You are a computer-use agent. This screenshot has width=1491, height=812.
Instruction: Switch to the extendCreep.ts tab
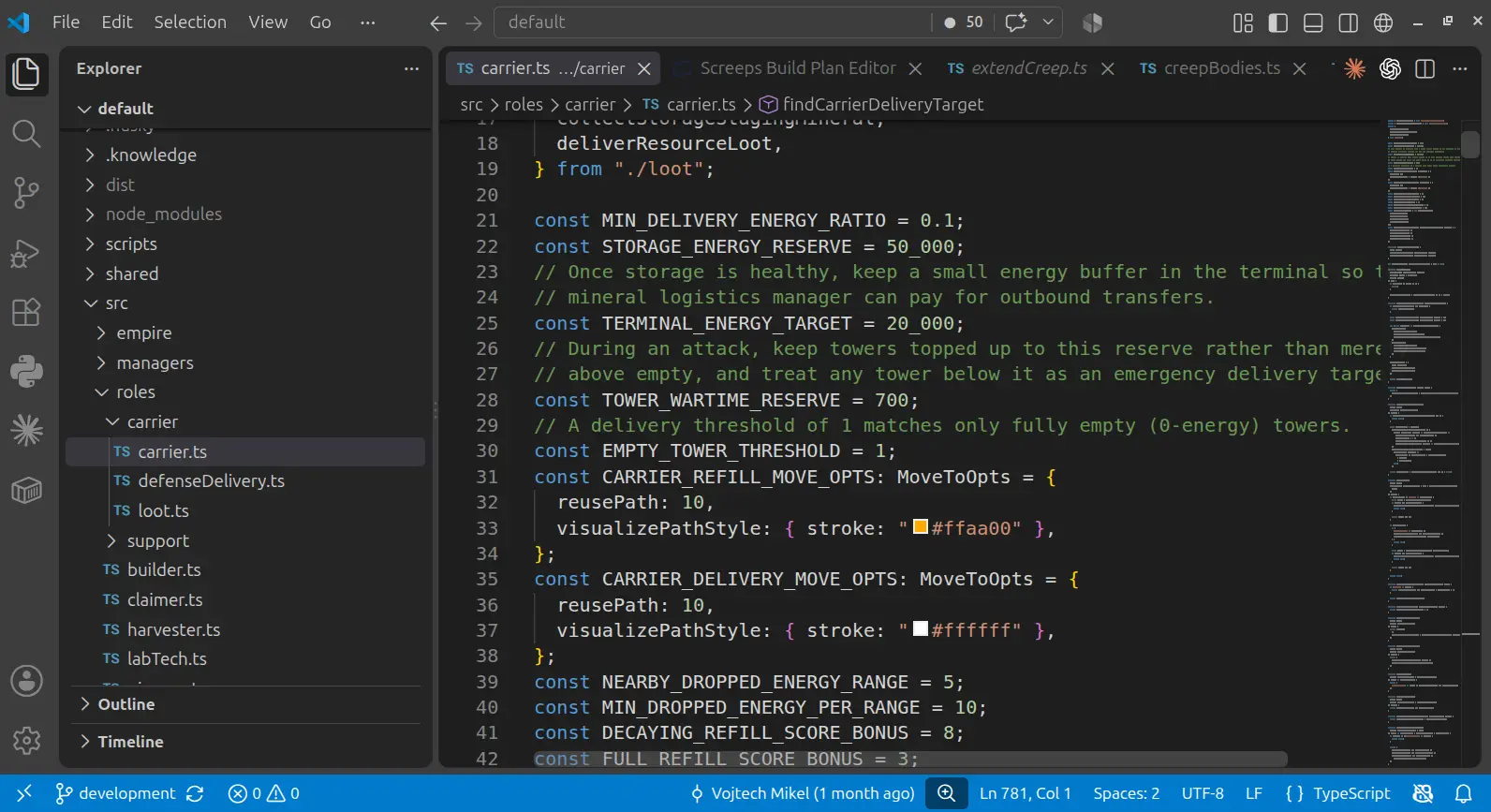[x=1029, y=68]
